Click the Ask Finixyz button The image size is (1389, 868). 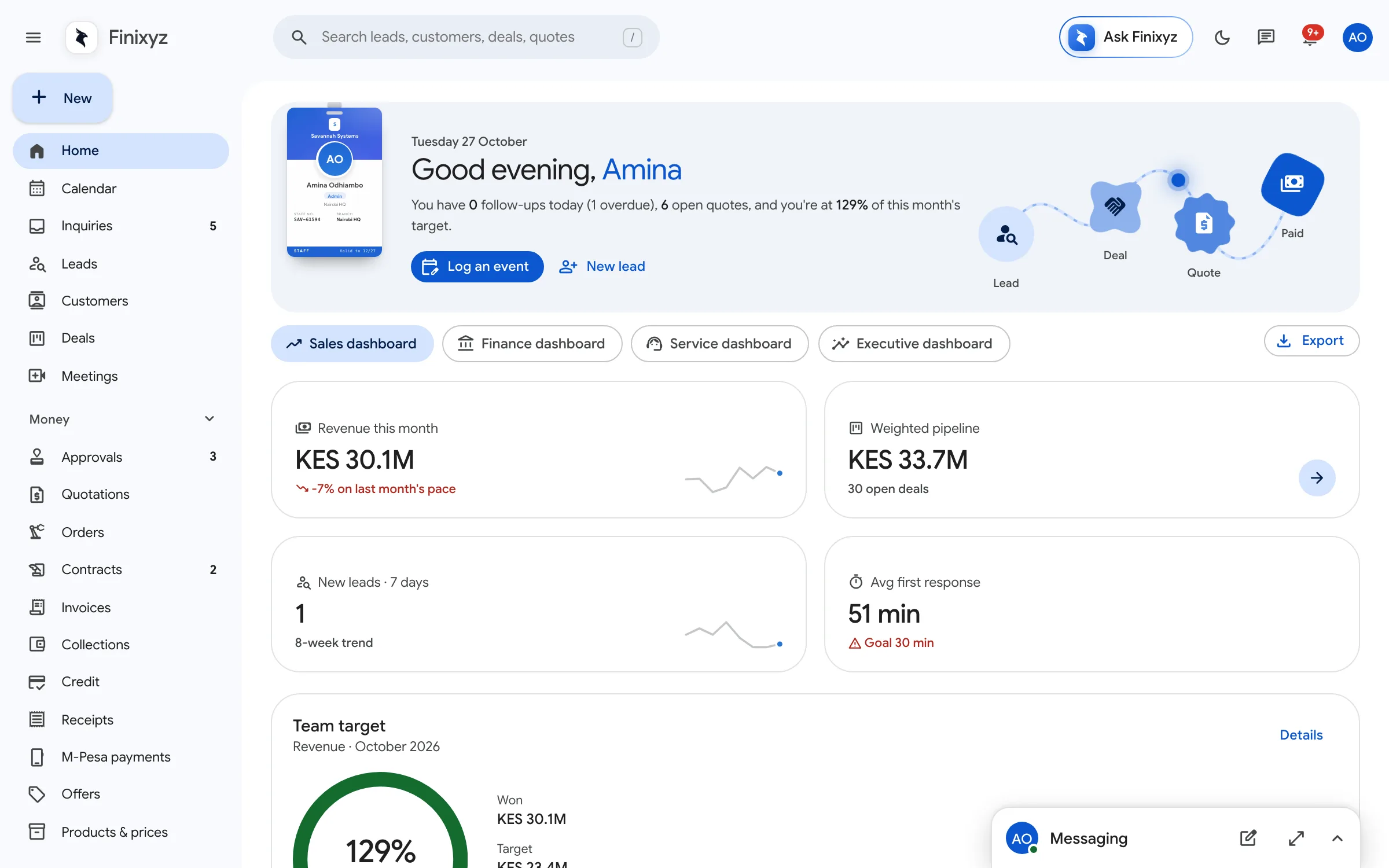[x=1126, y=37]
